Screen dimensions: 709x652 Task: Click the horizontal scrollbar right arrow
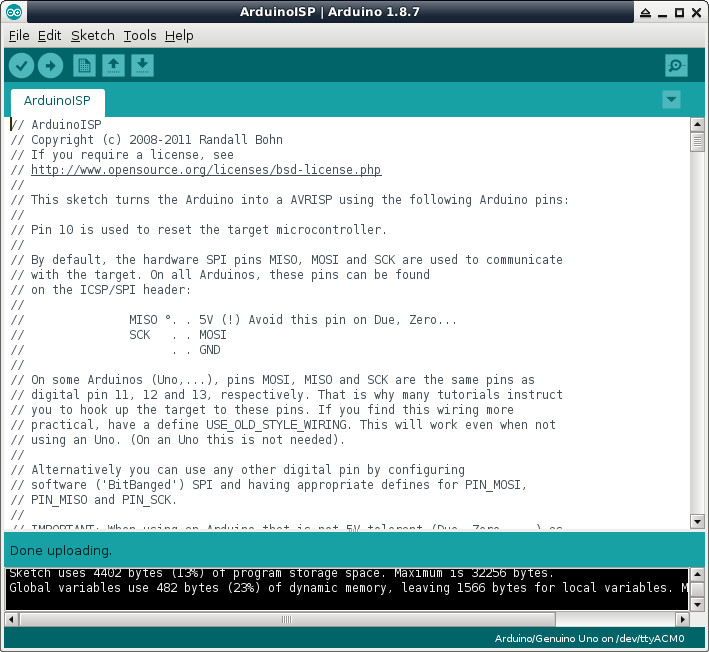click(x=682, y=619)
